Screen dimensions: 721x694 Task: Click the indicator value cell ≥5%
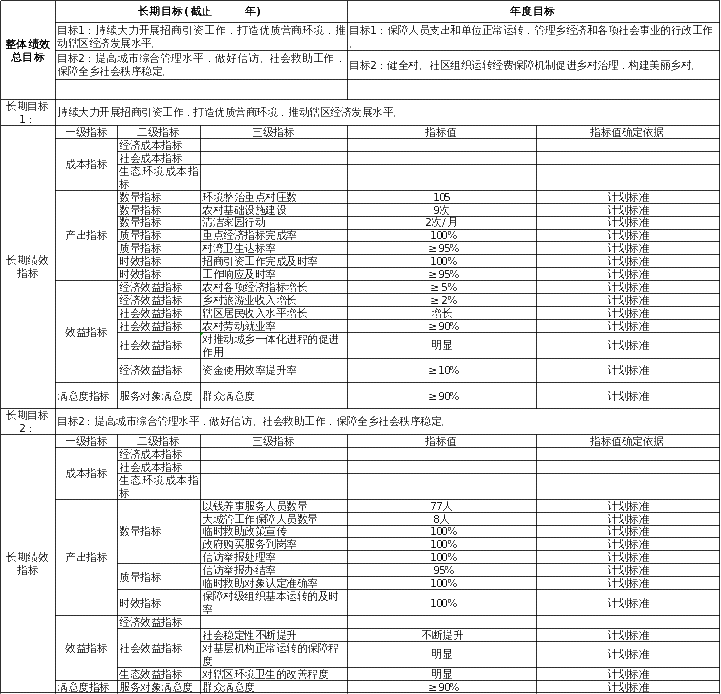click(442, 287)
